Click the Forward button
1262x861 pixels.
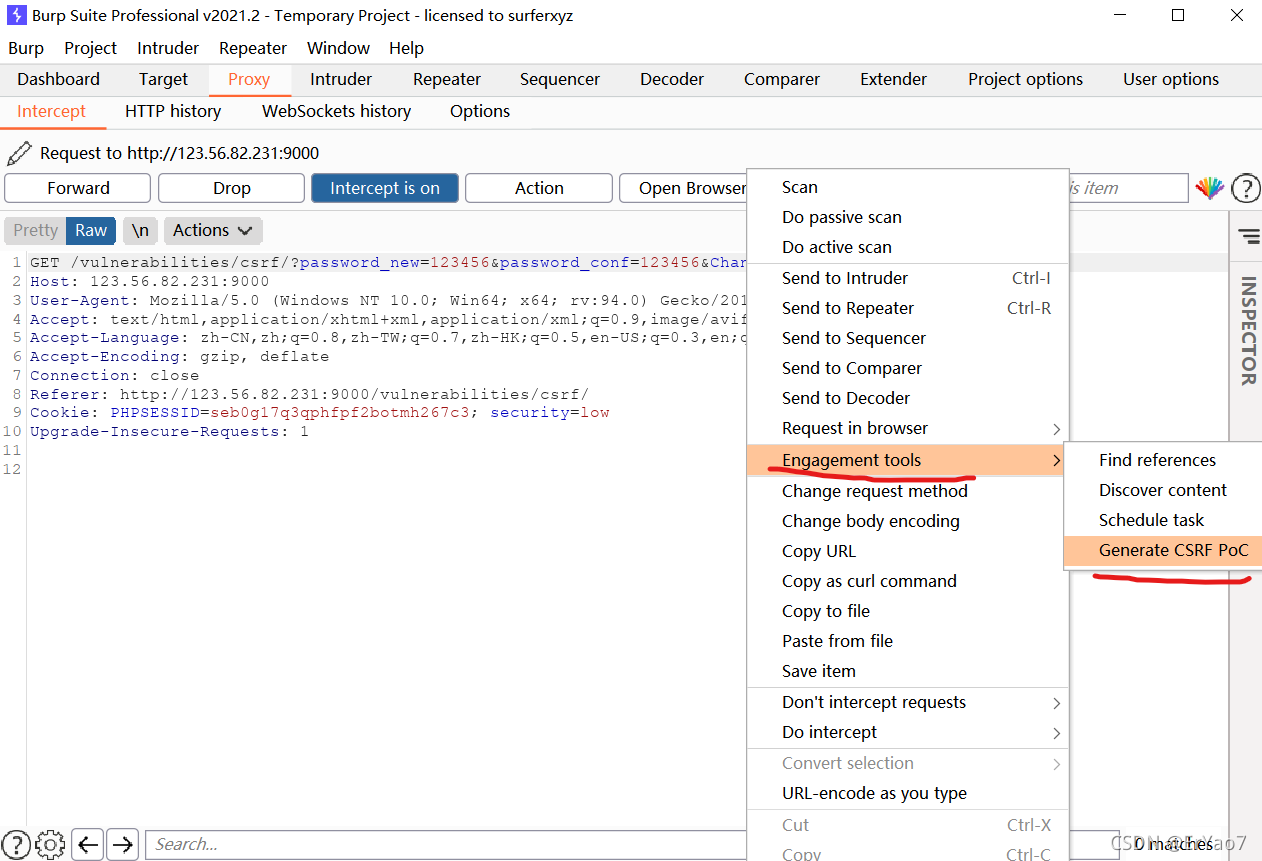click(x=78, y=188)
